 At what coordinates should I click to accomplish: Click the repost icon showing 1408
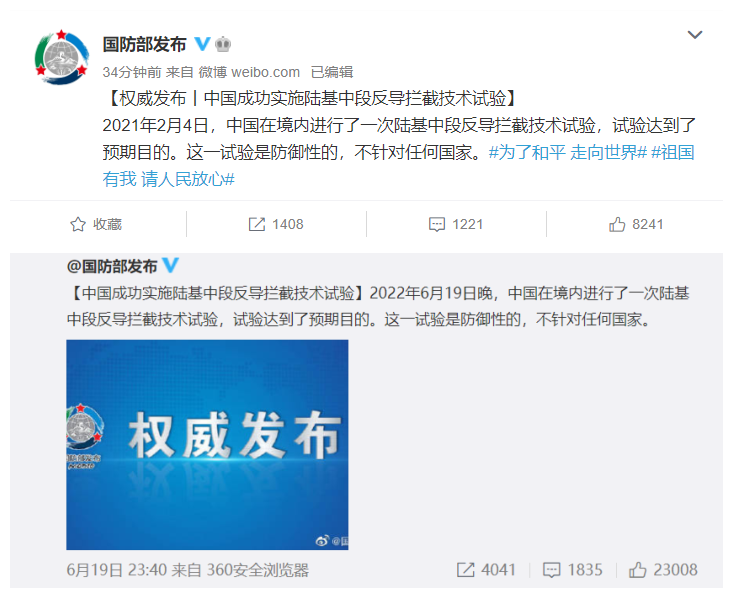tap(276, 224)
